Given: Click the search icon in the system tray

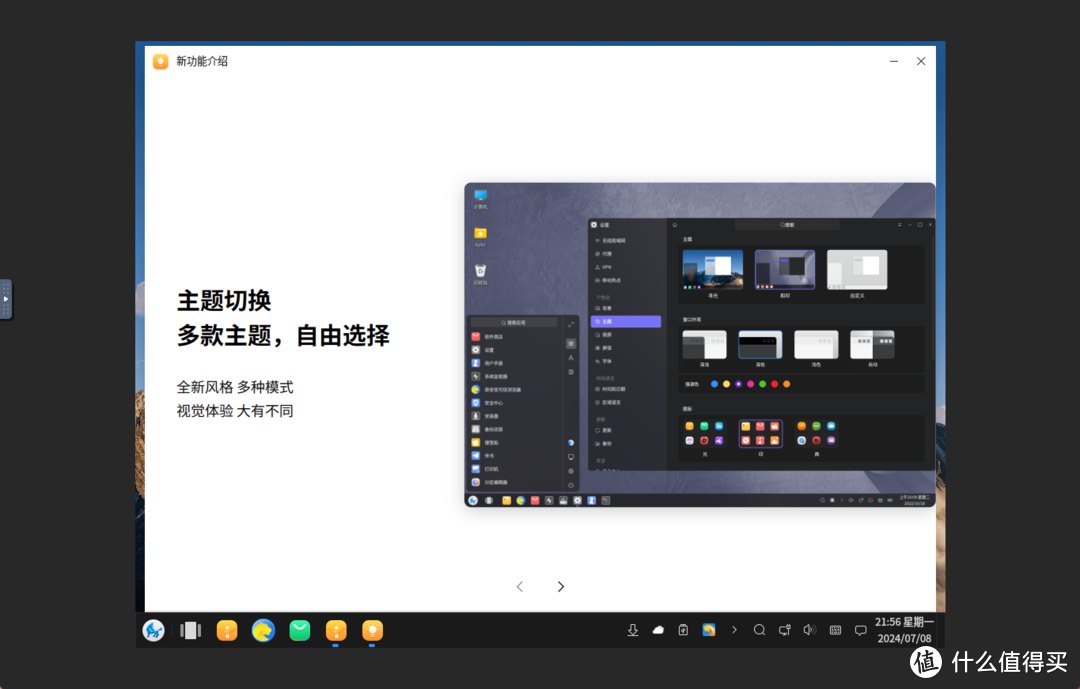Looking at the screenshot, I should coord(760,630).
